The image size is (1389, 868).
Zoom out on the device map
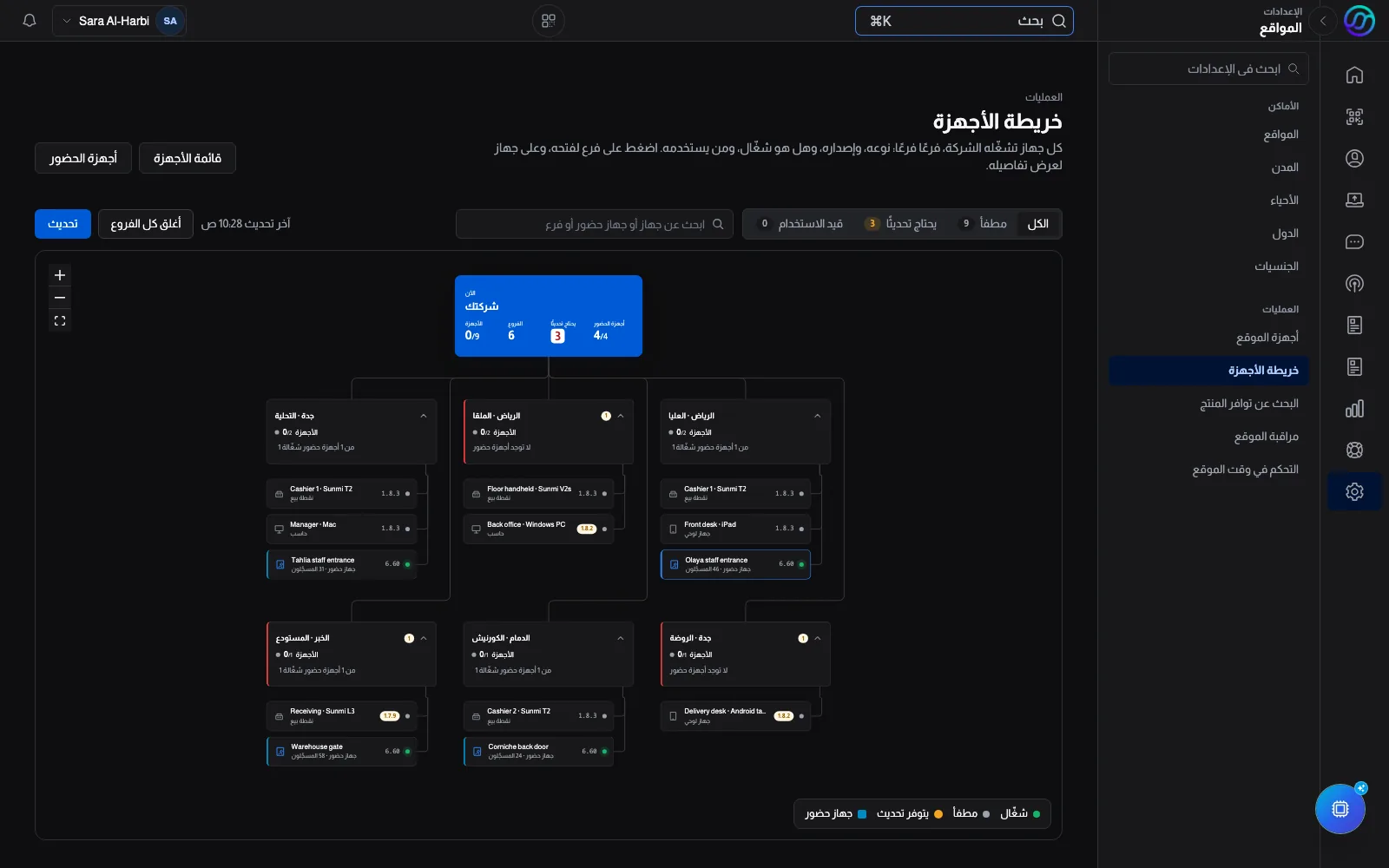(x=60, y=298)
